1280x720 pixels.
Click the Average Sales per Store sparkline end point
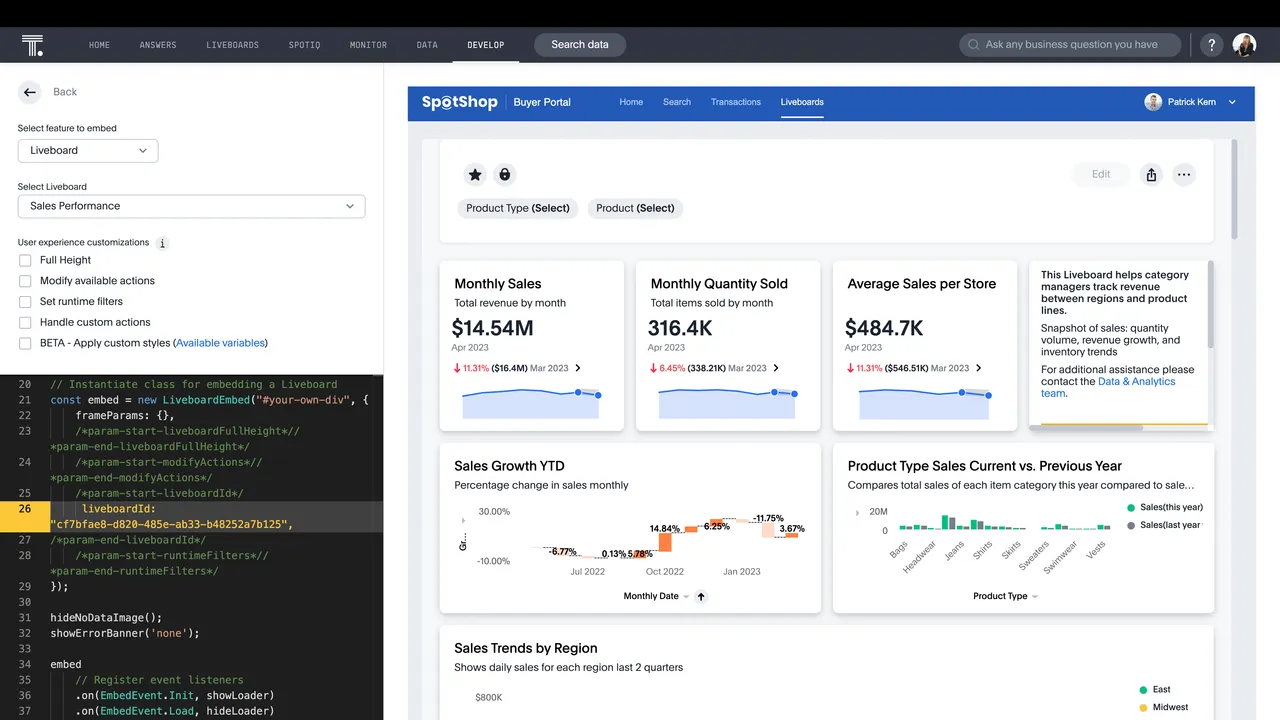pos(989,396)
